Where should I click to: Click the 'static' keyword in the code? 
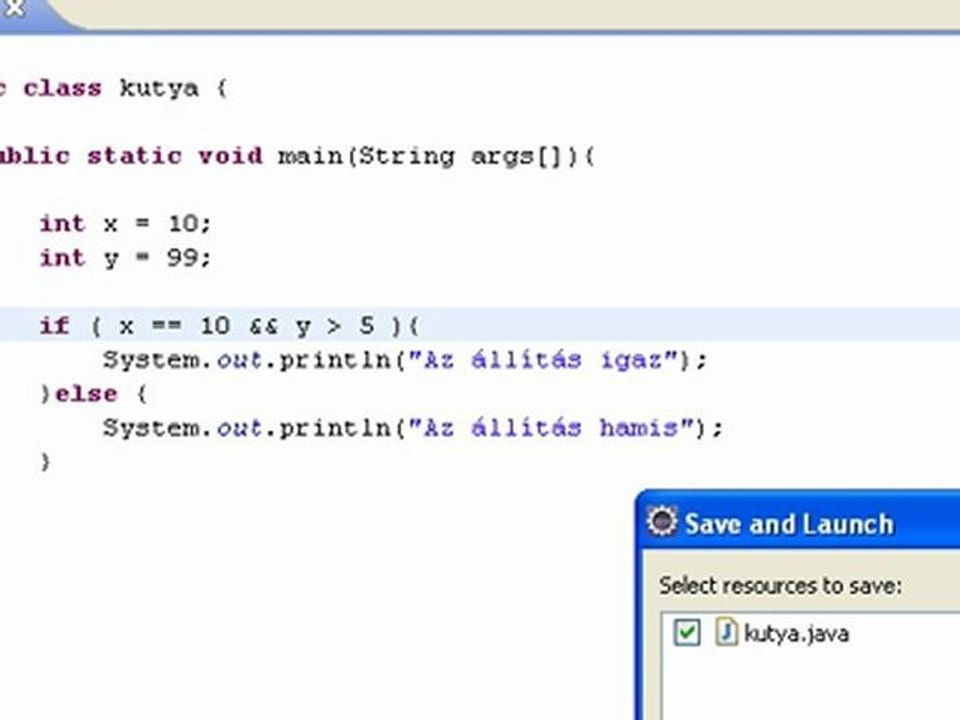click(x=134, y=156)
